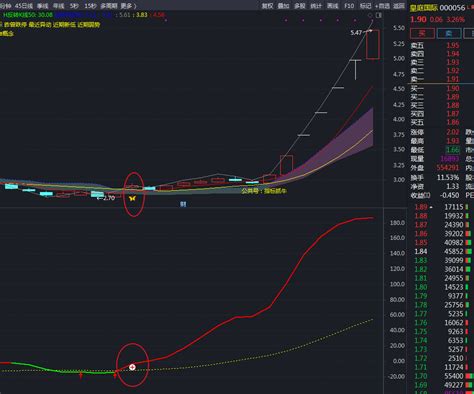The height and width of the screenshot is (394, 474).
Task: Select the 买三 price 1.88
Action: tap(453, 105)
